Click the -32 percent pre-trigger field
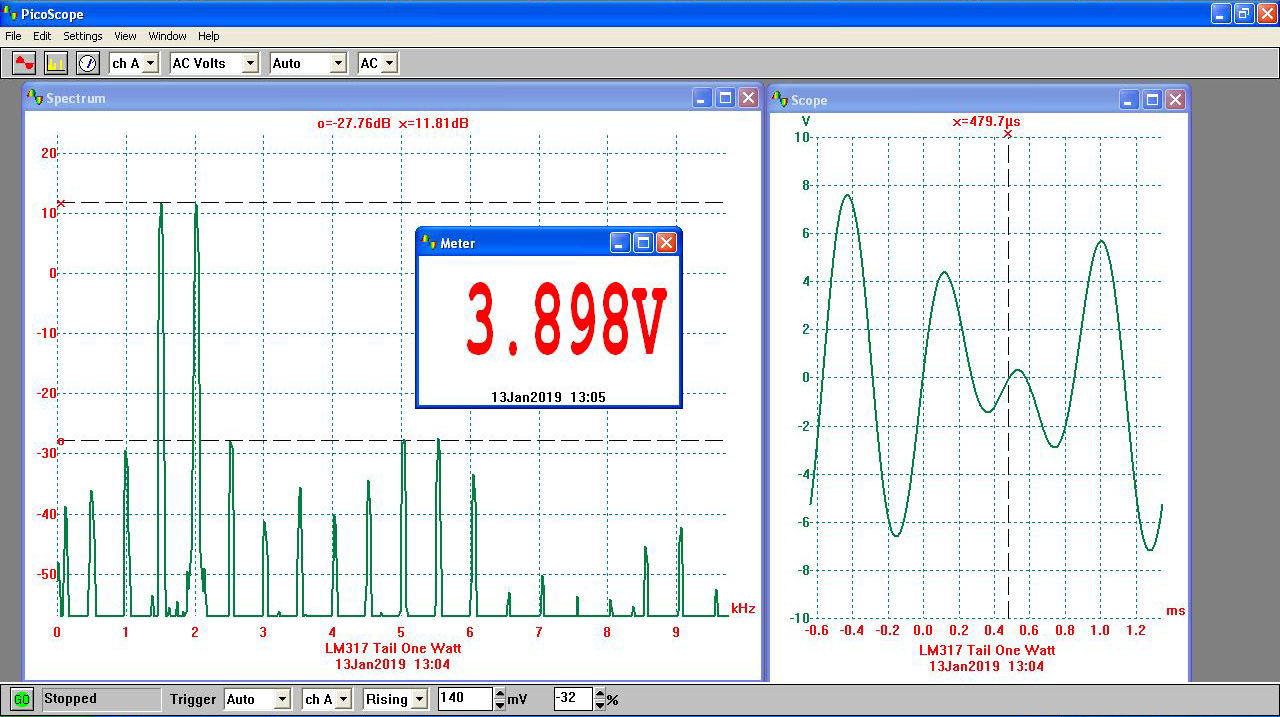This screenshot has width=1280, height=717. (573, 699)
